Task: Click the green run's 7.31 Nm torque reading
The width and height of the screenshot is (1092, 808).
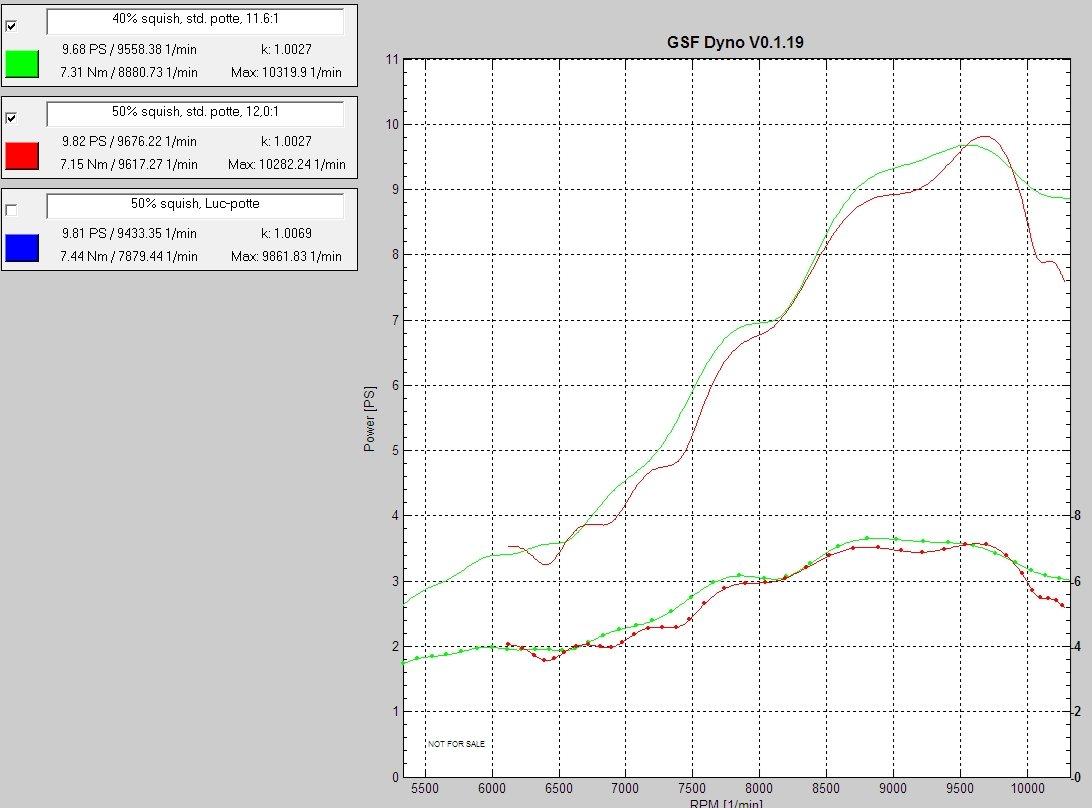Action: point(129,72)
